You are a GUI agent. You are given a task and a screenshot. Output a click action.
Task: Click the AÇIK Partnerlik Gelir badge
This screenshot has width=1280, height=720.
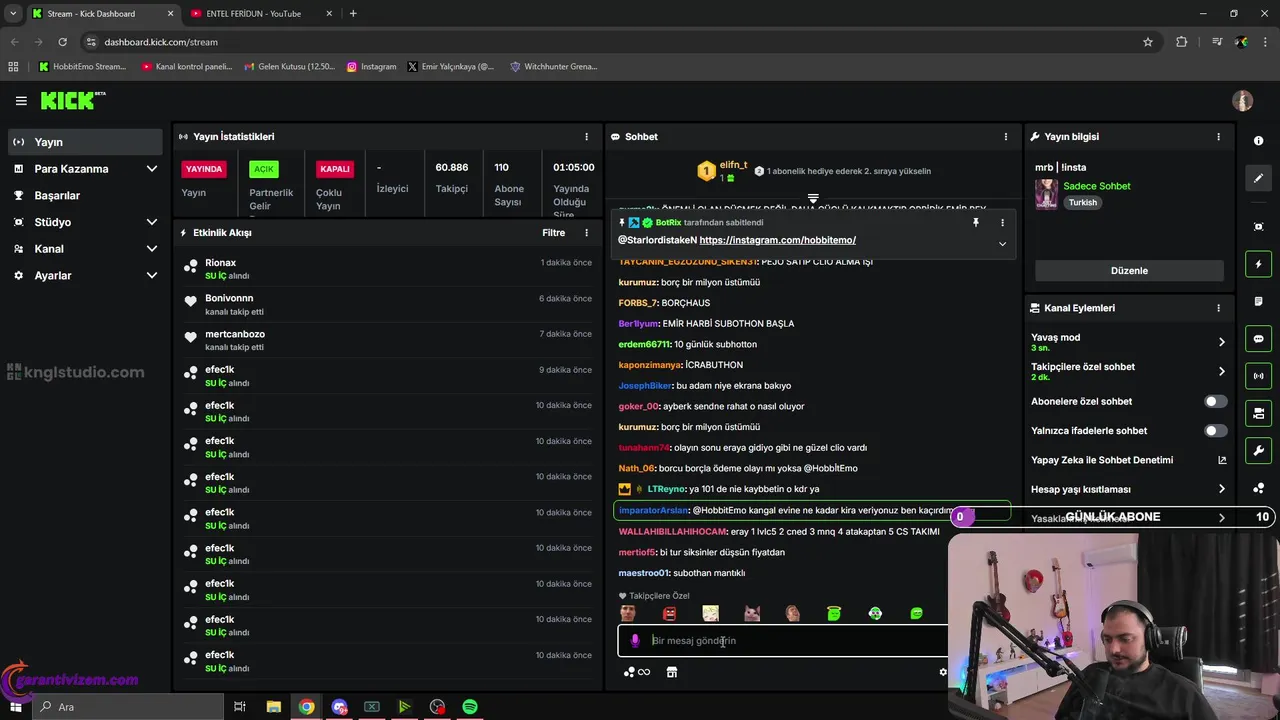point(264,169)
